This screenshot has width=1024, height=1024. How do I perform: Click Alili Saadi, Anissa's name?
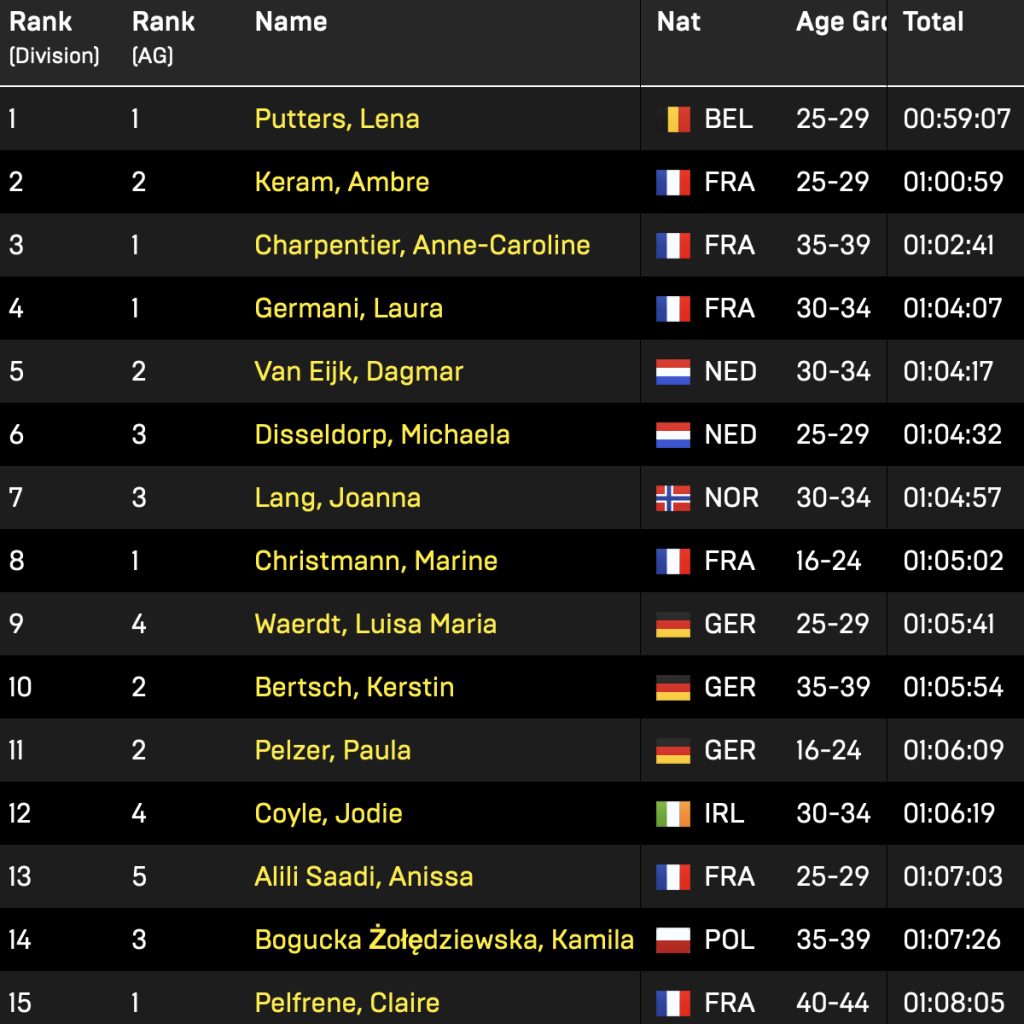point(364,877)
